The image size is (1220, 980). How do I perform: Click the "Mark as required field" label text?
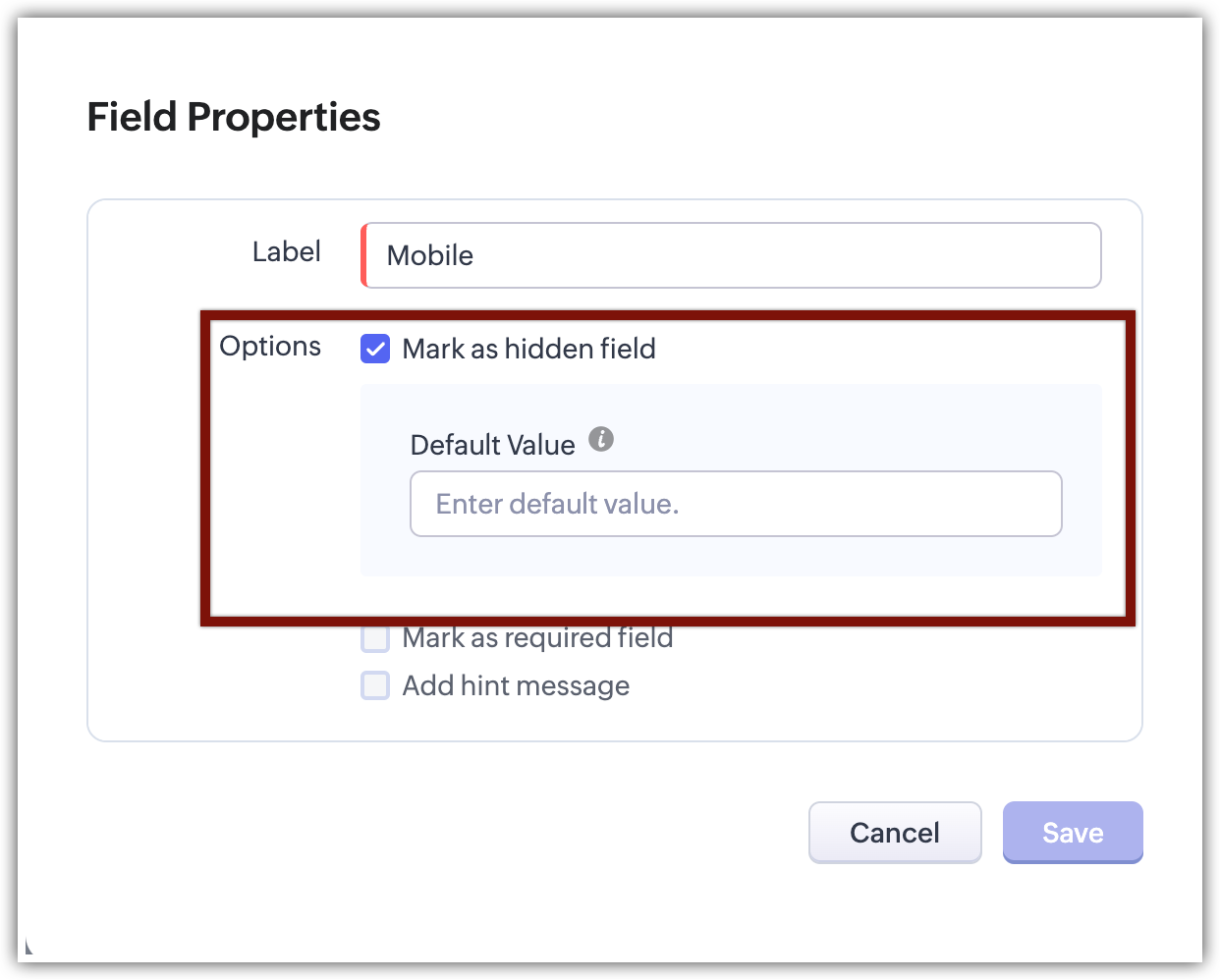pyautogui.click(x=537, y=638)
